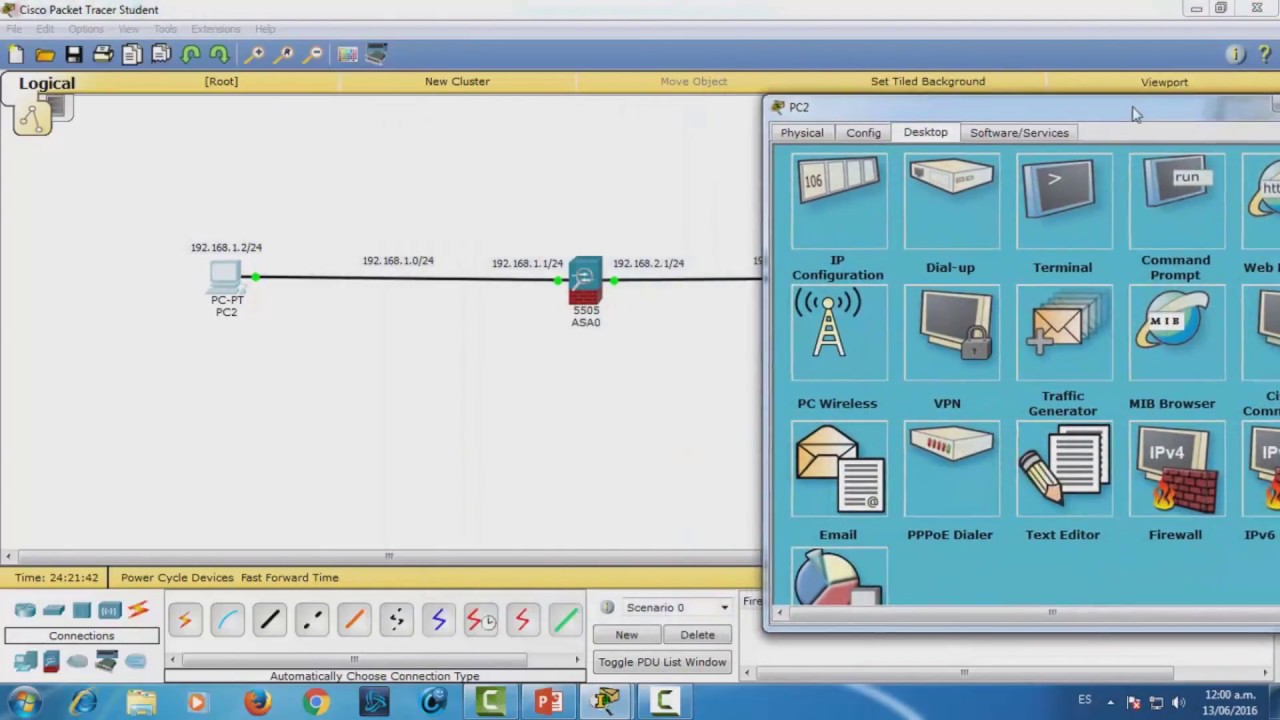Click the Undo arrow icon
Screen dimensions: 1280x720
click(x=190, y=55)
